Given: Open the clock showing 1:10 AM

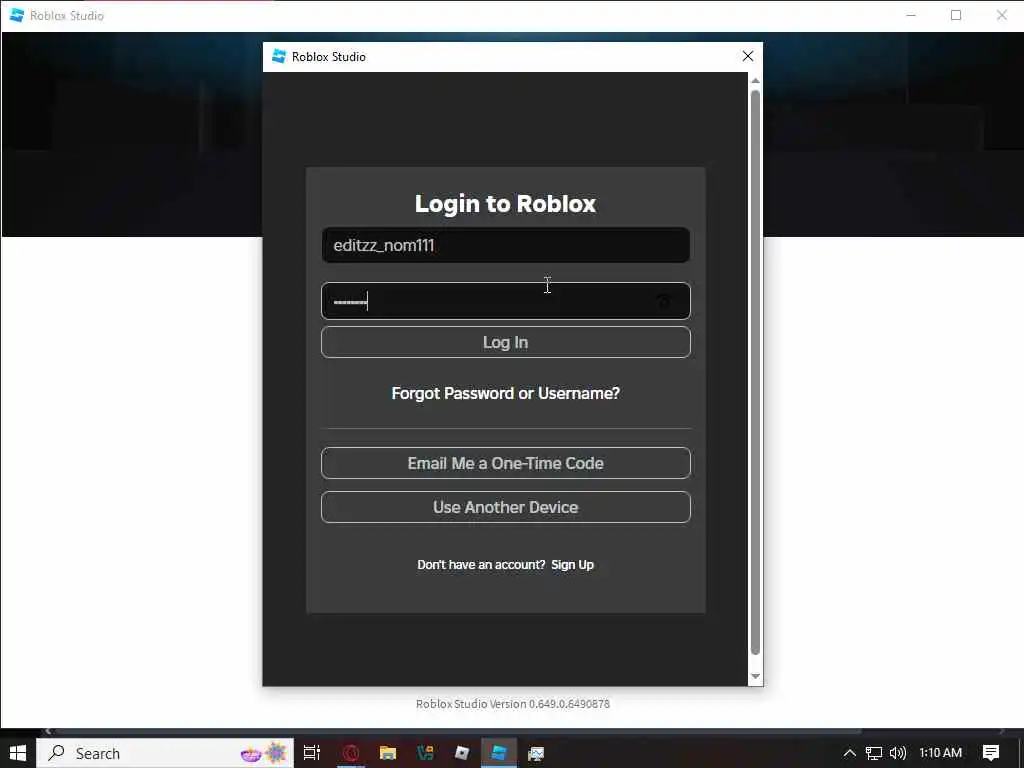Looking at the screenshot, I should [940, 753].
